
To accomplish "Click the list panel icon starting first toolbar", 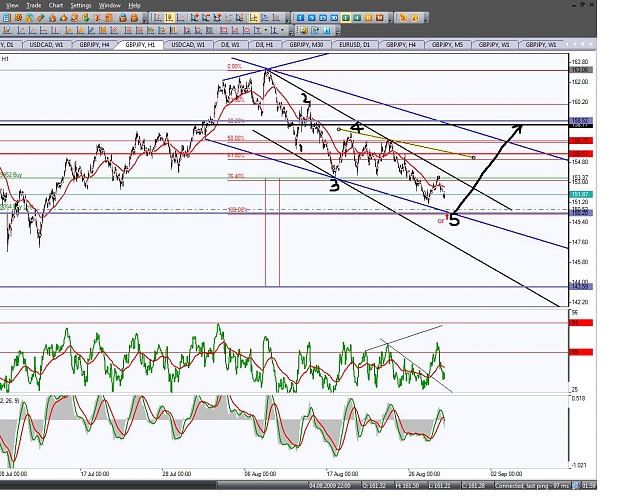I will click(x=7, y=18).
